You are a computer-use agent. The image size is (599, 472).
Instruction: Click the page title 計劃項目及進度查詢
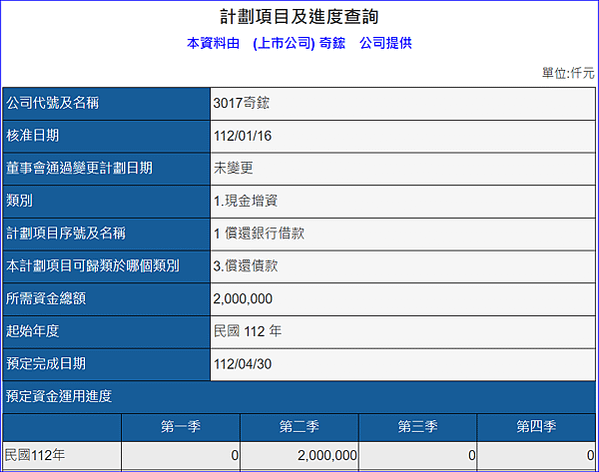pyautogui.click(x=299, y=17)
